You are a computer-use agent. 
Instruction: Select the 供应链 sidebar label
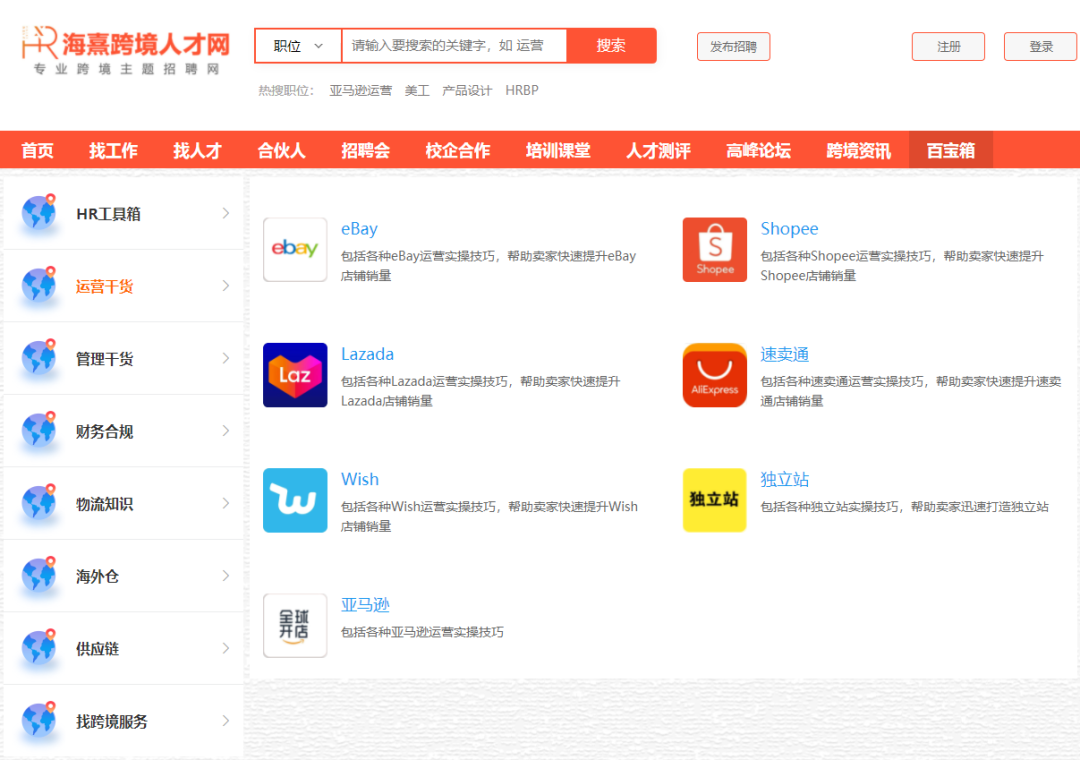tap(97, 649)
